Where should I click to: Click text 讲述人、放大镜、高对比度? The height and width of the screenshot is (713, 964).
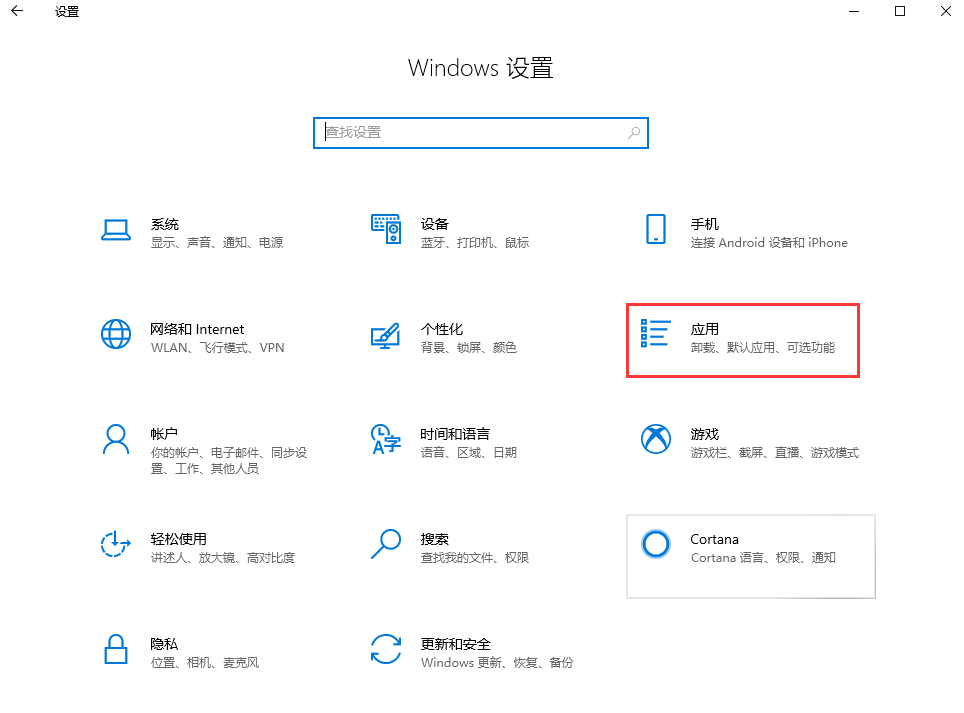pos(223,558)
